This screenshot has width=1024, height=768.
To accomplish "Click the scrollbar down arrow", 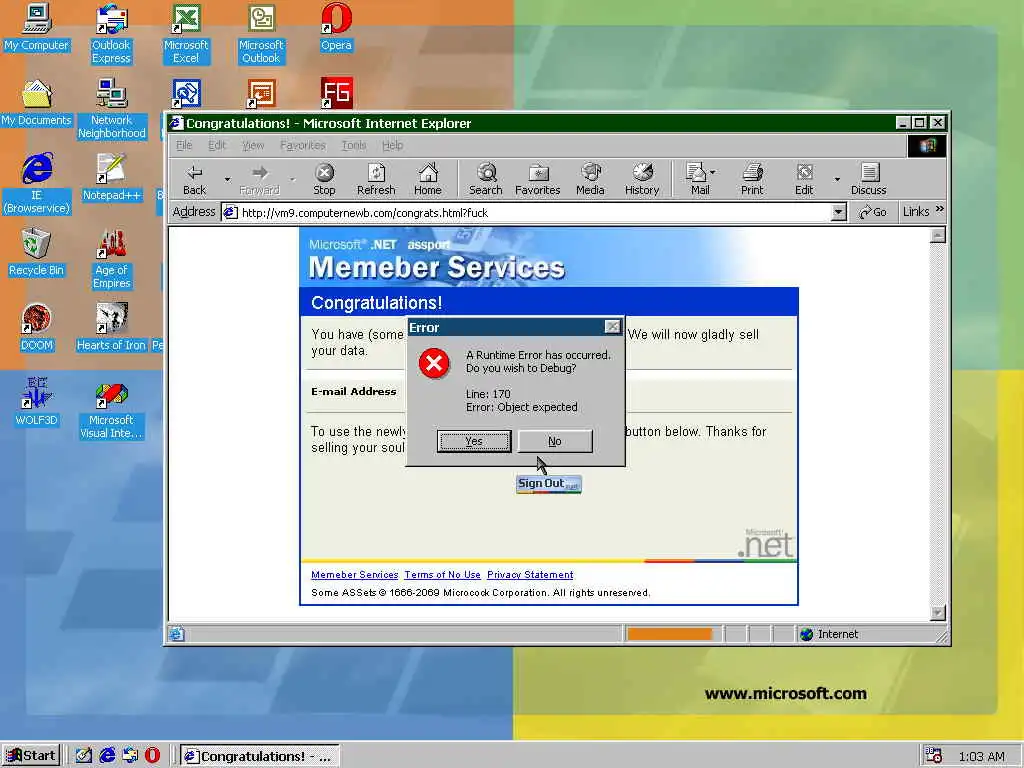I will (x=938, y=613).
